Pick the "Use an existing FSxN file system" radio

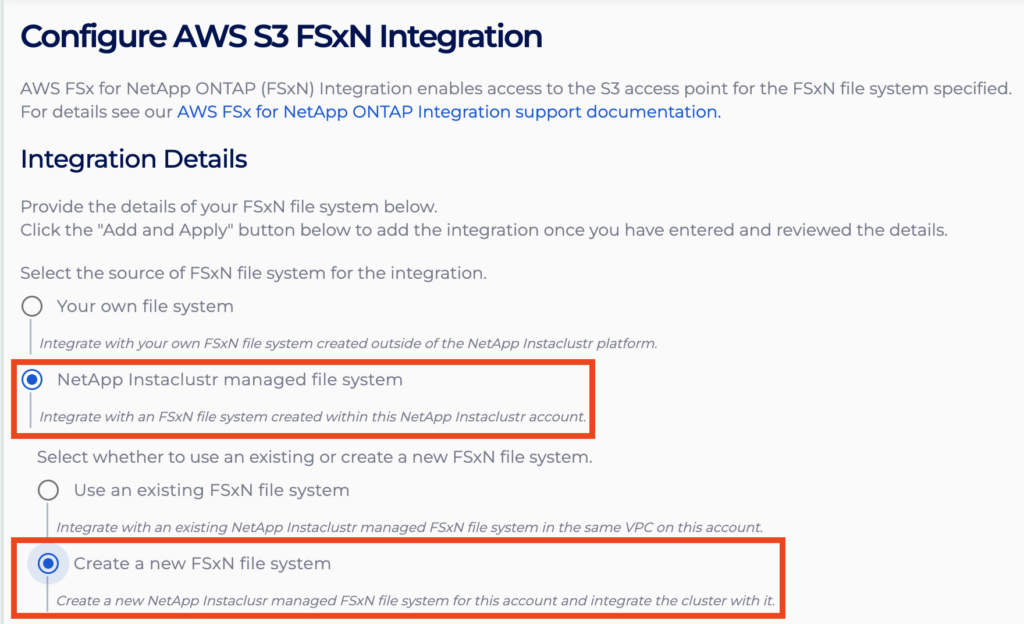pyautogui.click(x=48, y=490)
